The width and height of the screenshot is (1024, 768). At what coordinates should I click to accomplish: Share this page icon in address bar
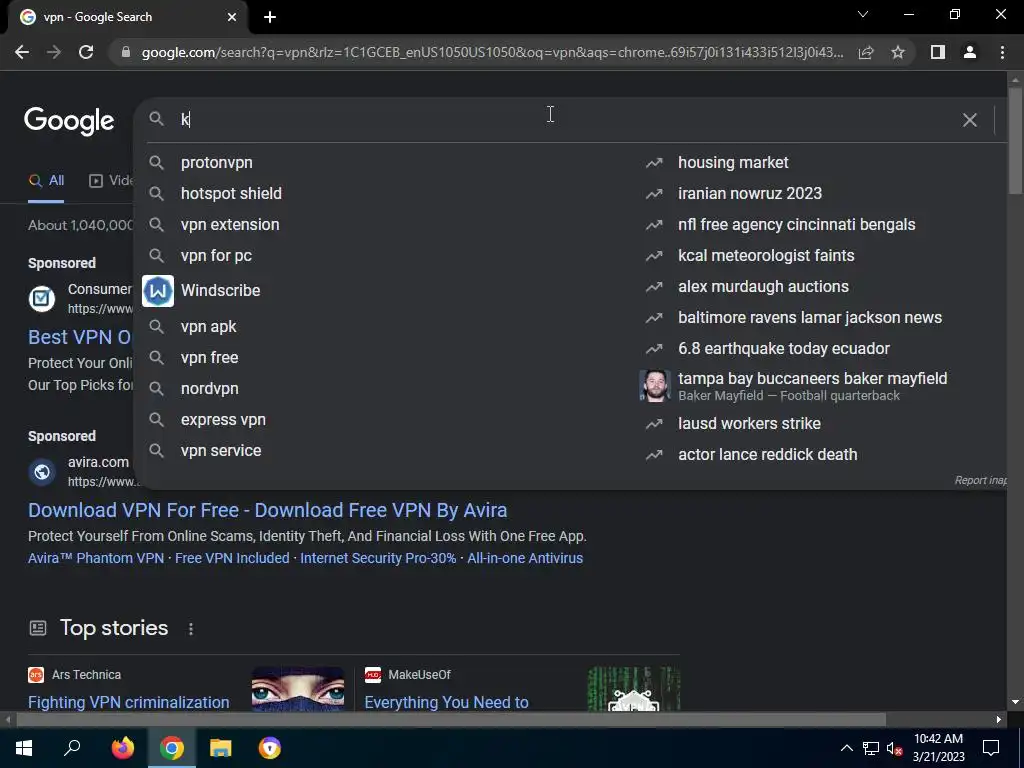coord(866,52)
